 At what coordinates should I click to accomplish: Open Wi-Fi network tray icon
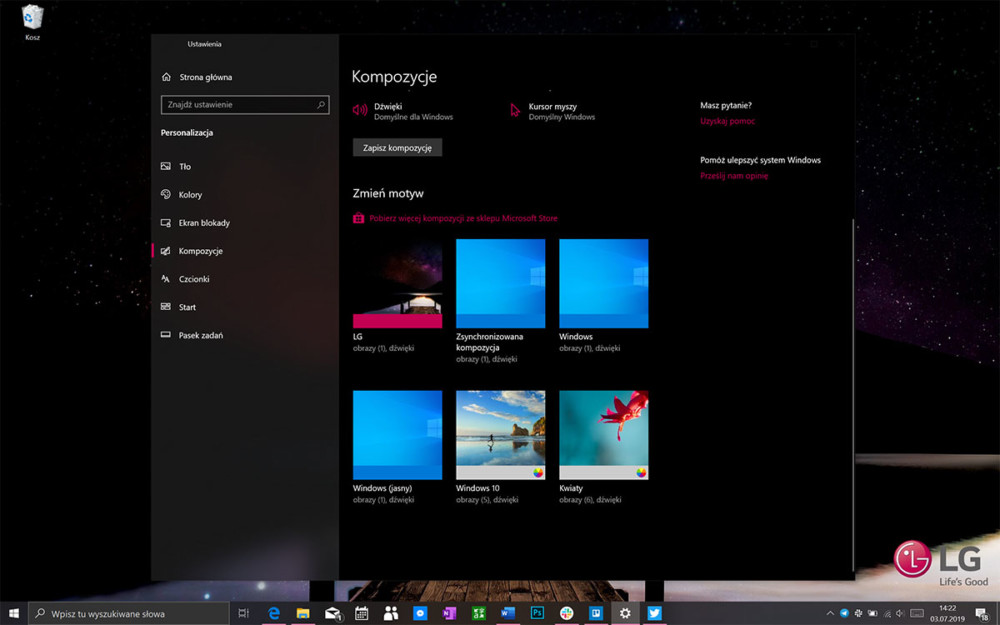pyautogui.click(x=886, y=614)
